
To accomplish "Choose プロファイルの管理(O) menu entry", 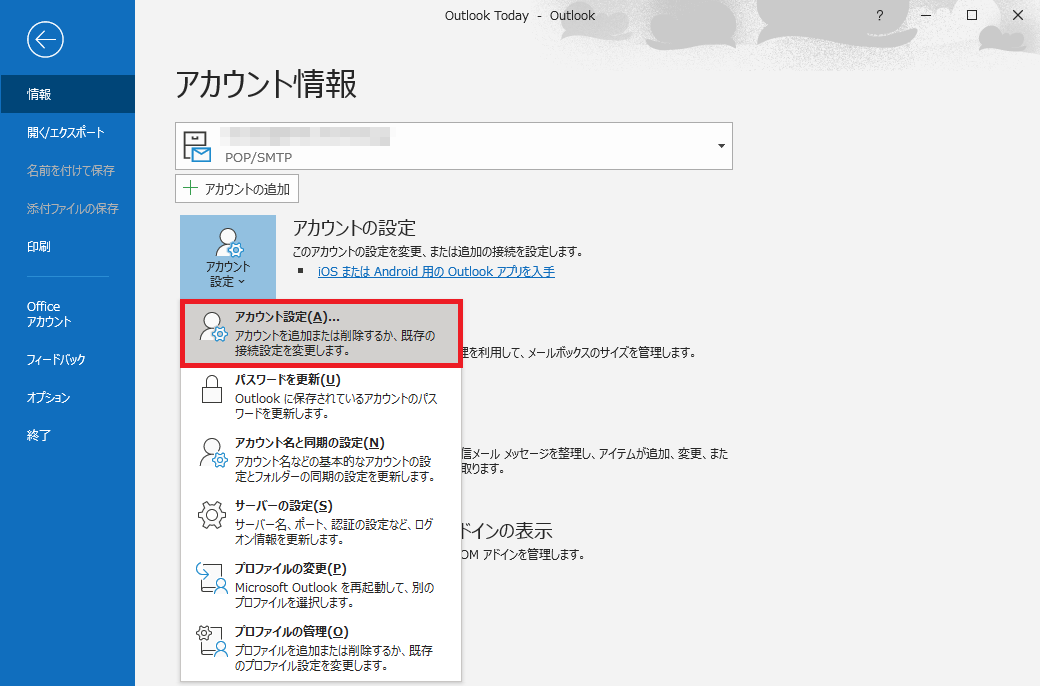I will pos(321,648).
